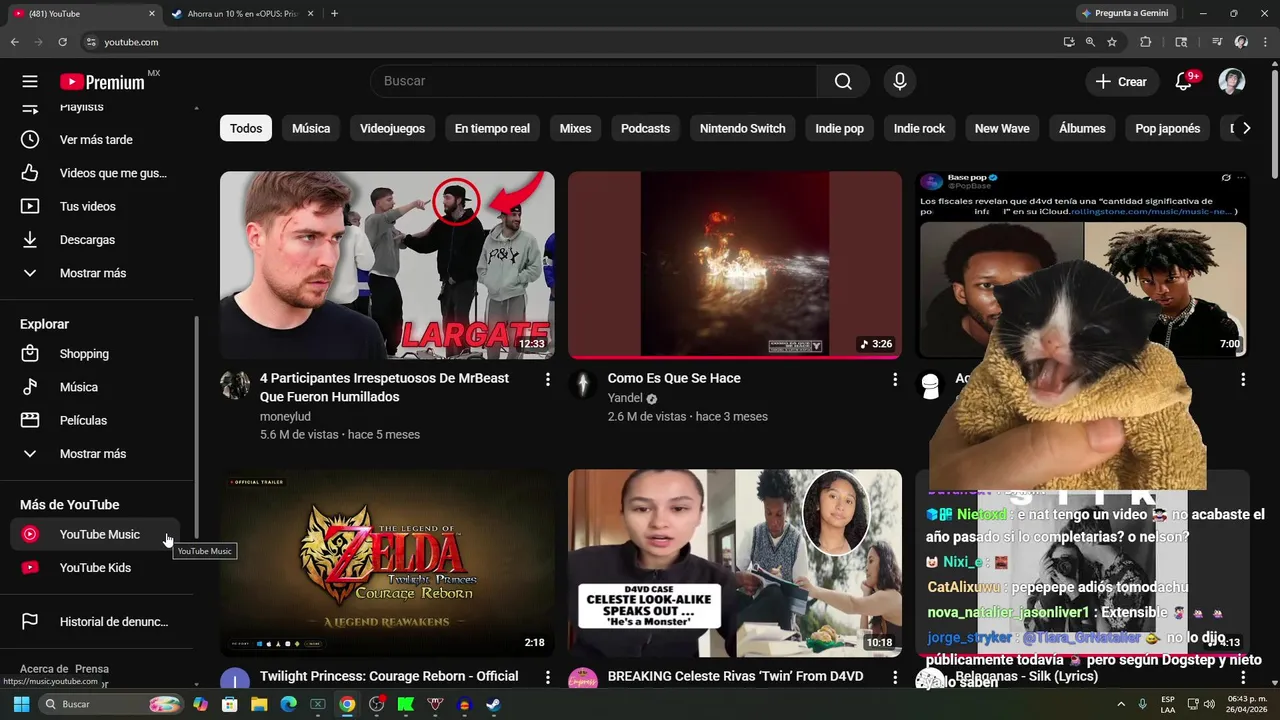This screenshot has width=1280, height=720.
Task: Open the Chrome three-dot menu
Action: (1265, 42)
